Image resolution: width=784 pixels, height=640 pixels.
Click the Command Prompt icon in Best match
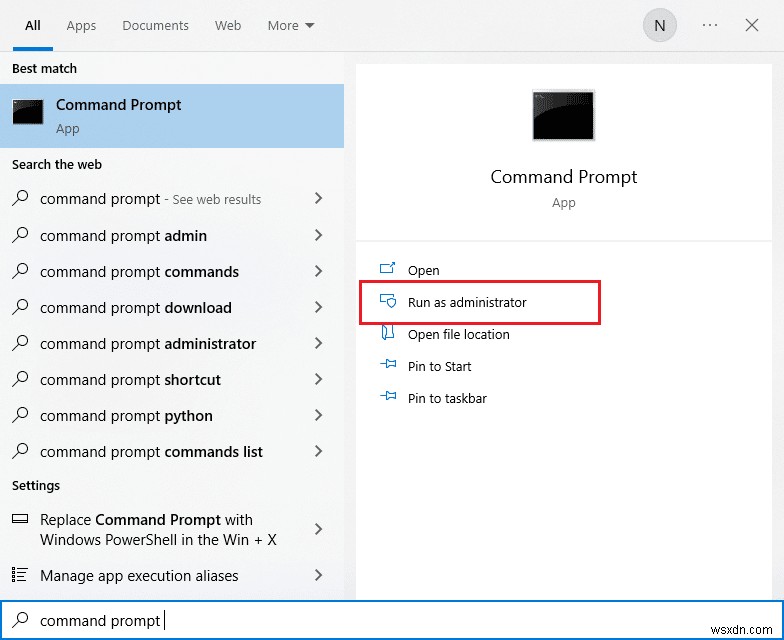(28, 112)
